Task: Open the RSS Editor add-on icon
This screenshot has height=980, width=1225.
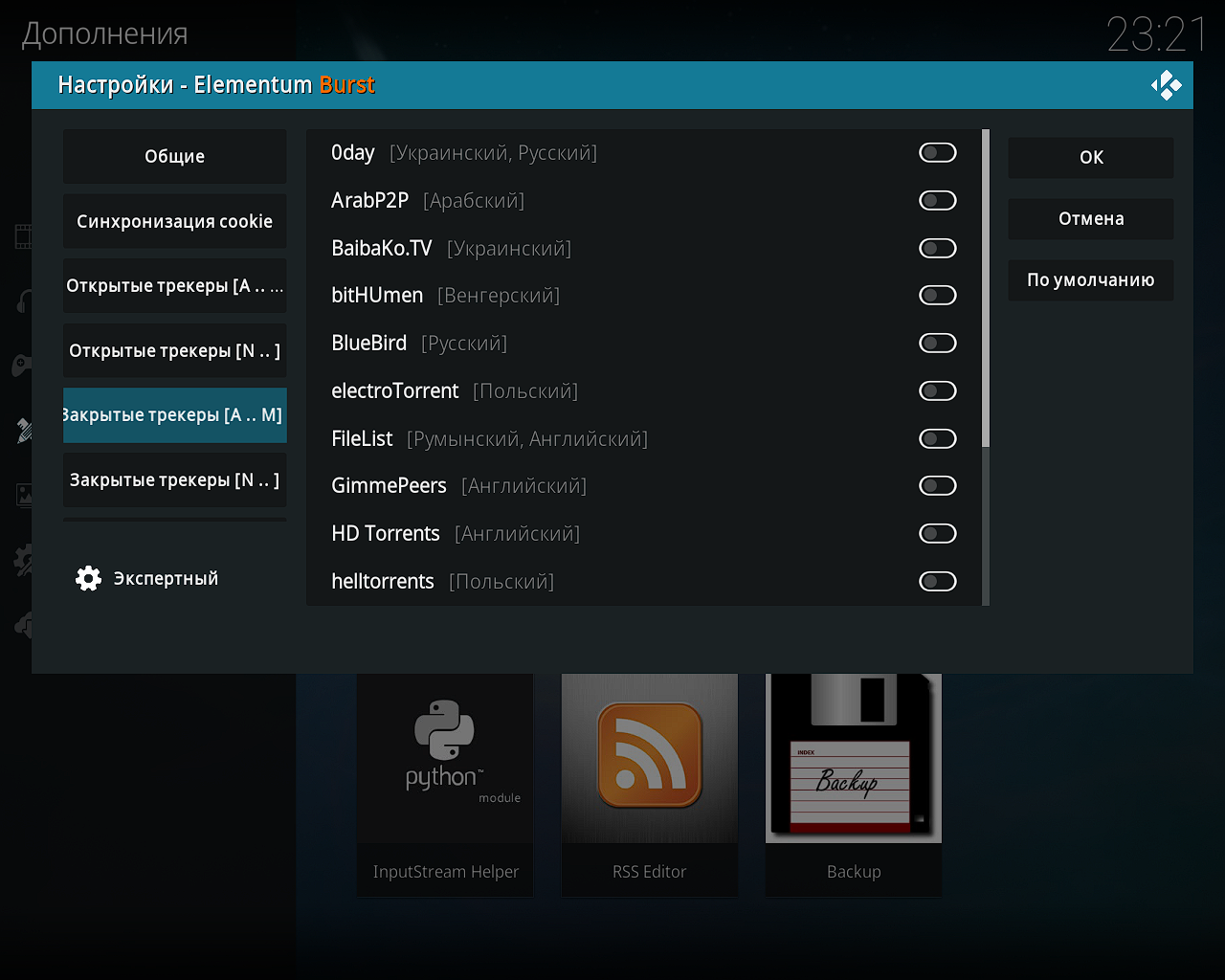Action: pyautogui.click(x=650, y=758)
